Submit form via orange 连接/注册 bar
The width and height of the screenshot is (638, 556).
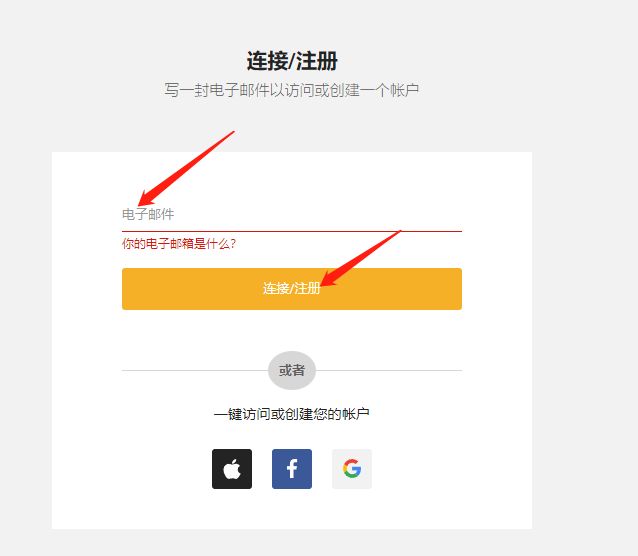pyautogui.click(x=292, y=289)
